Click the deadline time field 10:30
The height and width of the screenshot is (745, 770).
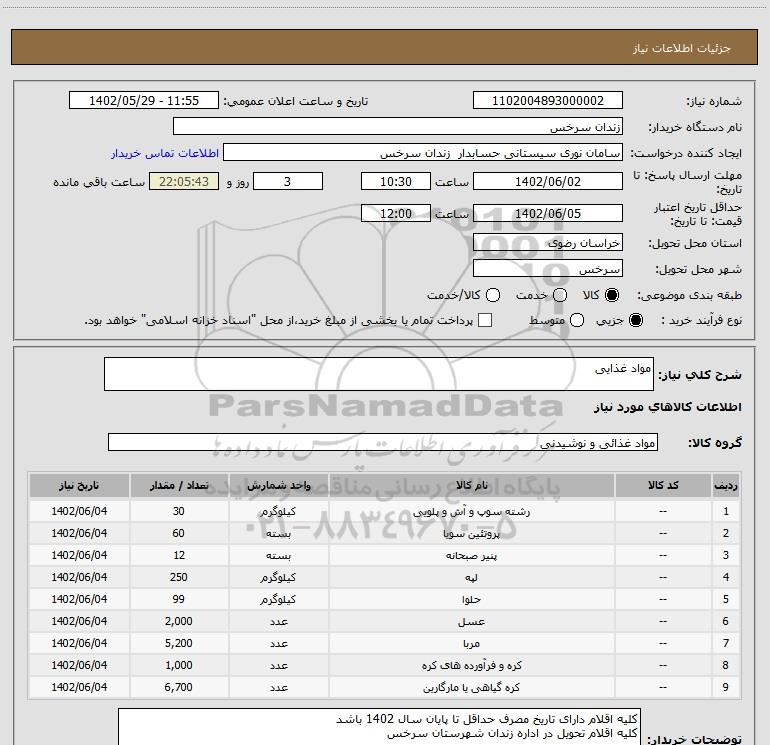396,181
